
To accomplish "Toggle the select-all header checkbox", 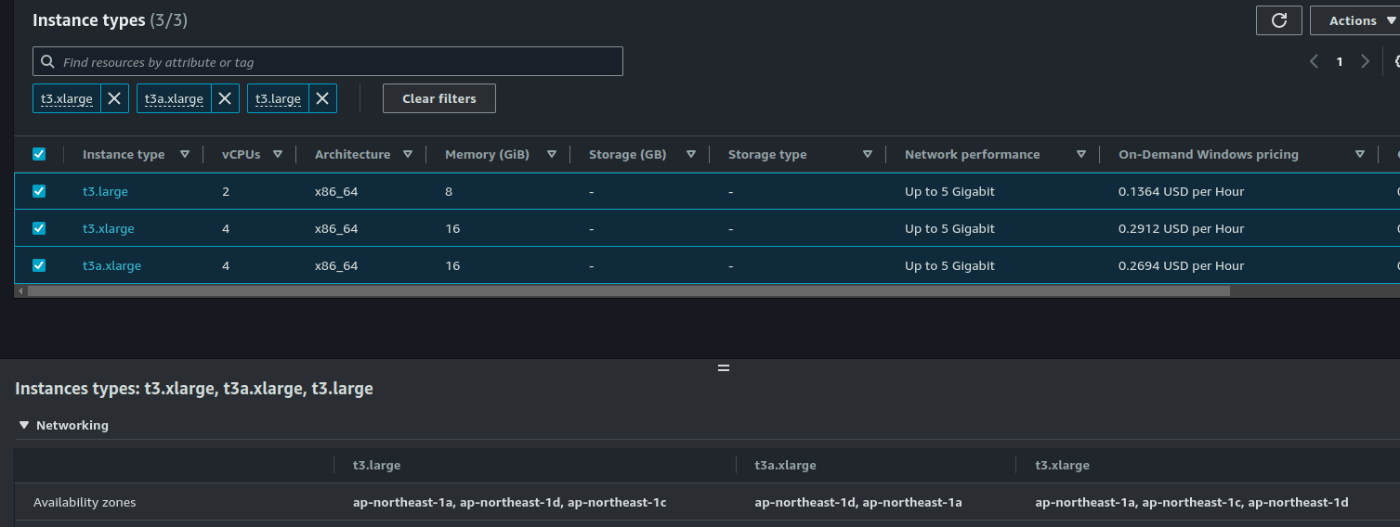I will tap(39, 154).
